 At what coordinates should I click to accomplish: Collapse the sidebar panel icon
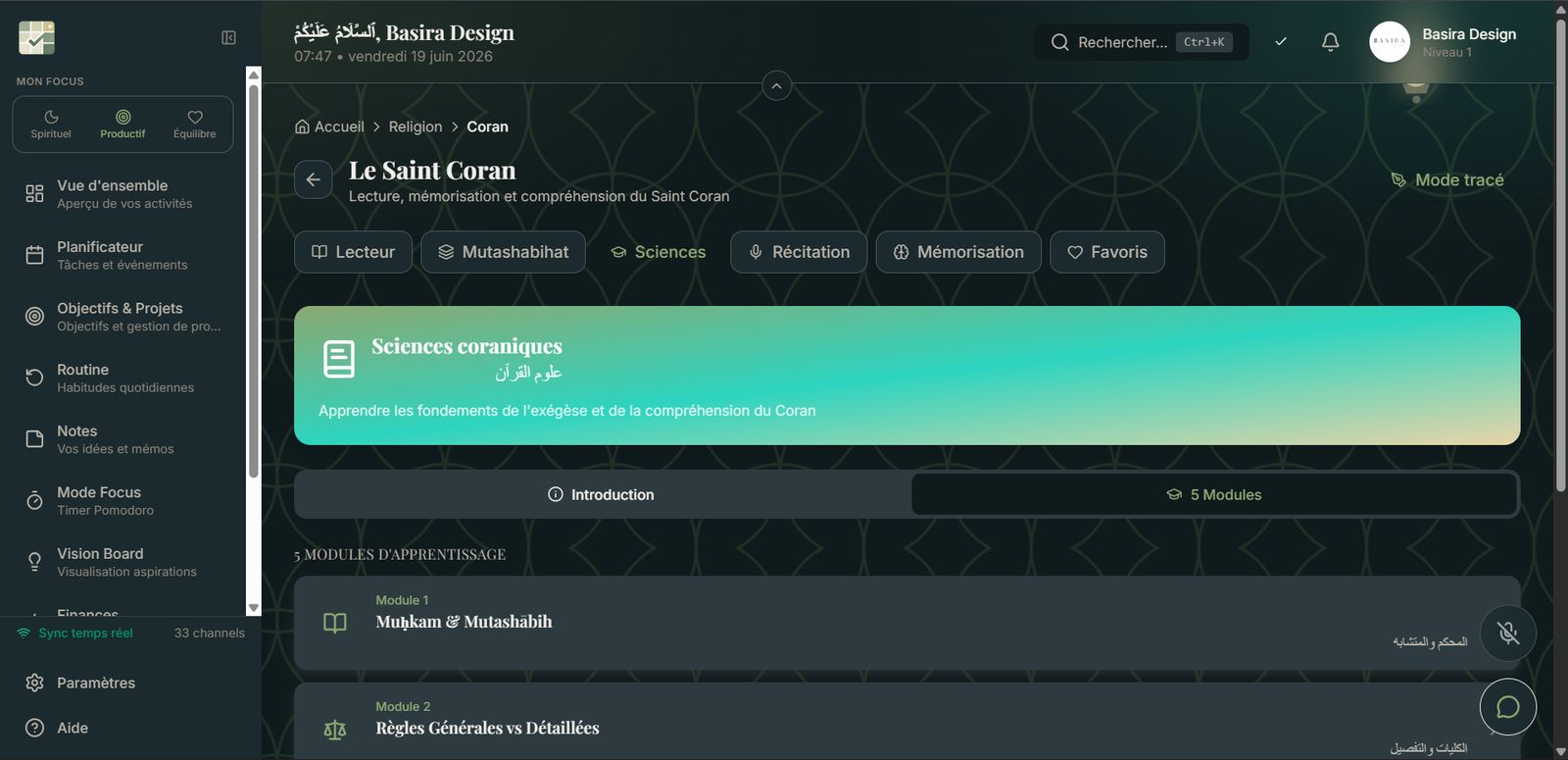[228, 37]
